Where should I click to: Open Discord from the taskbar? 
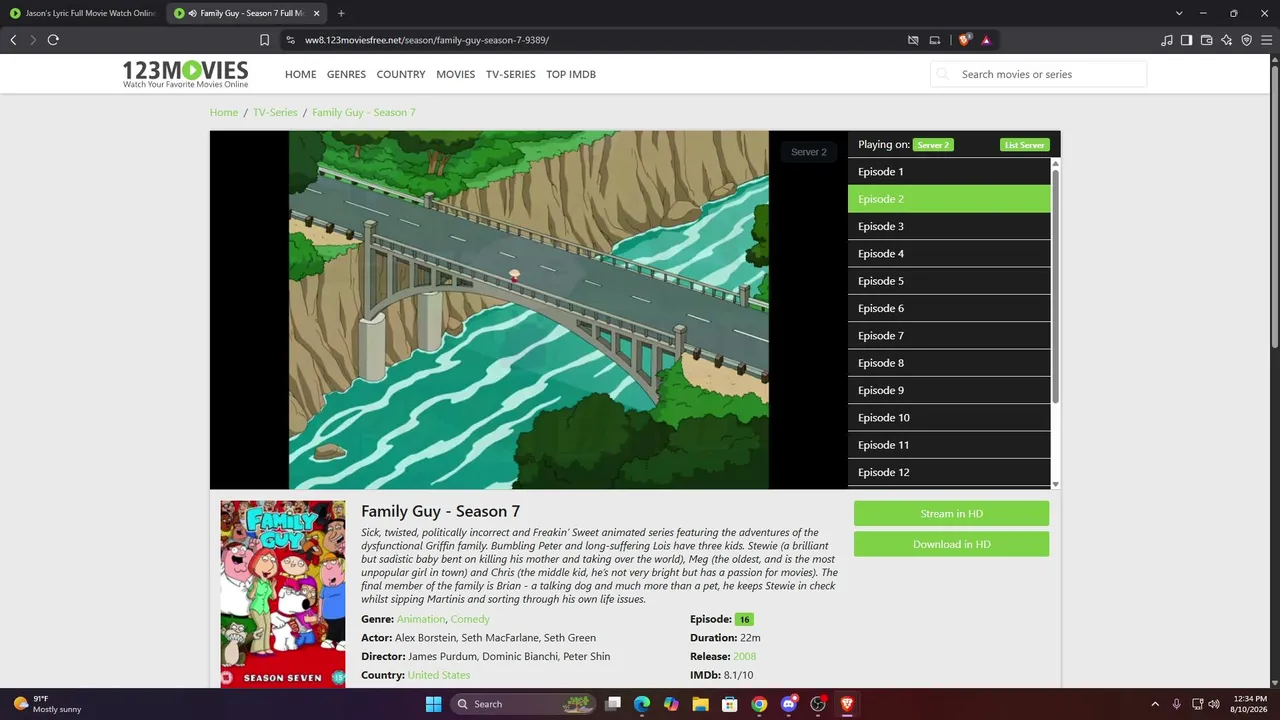(789, 704)
